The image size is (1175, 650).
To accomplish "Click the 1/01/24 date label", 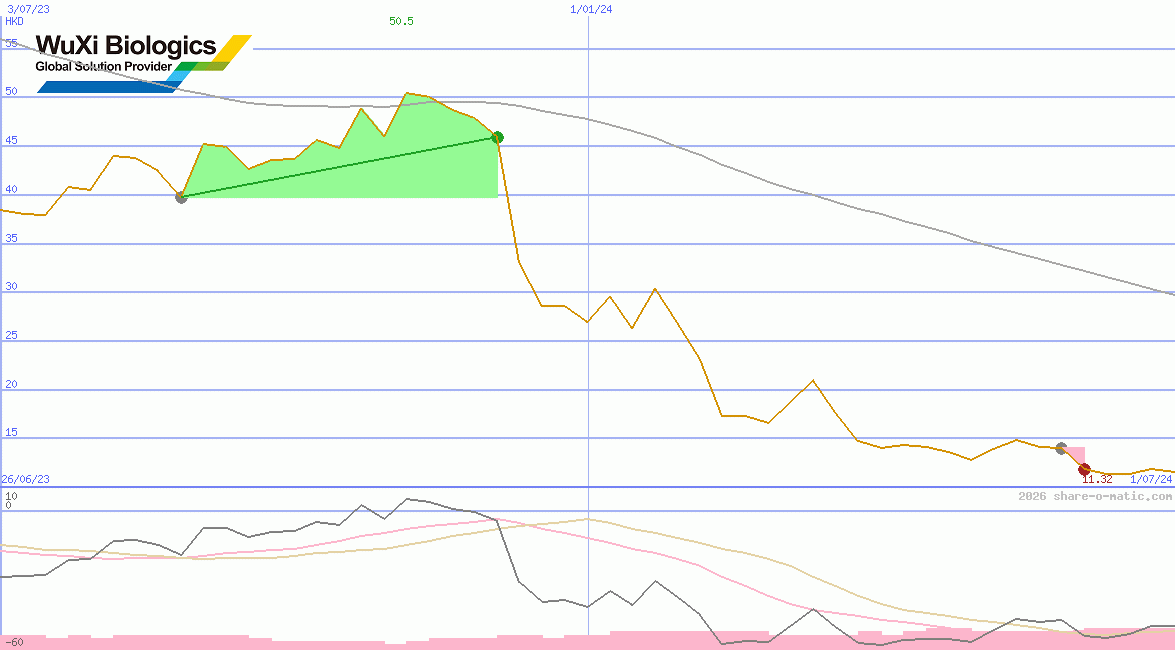I will click(591, 9).
